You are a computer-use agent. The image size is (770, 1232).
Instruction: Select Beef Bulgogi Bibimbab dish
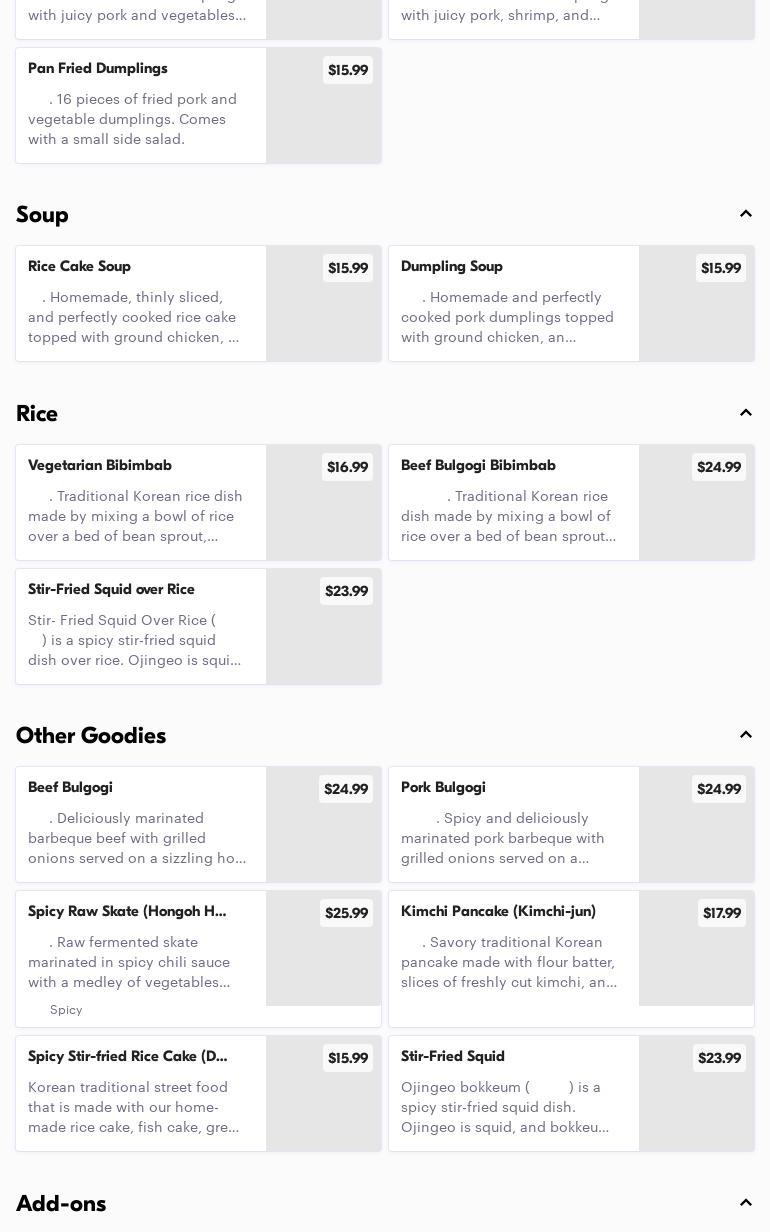(x=571, y=502)
